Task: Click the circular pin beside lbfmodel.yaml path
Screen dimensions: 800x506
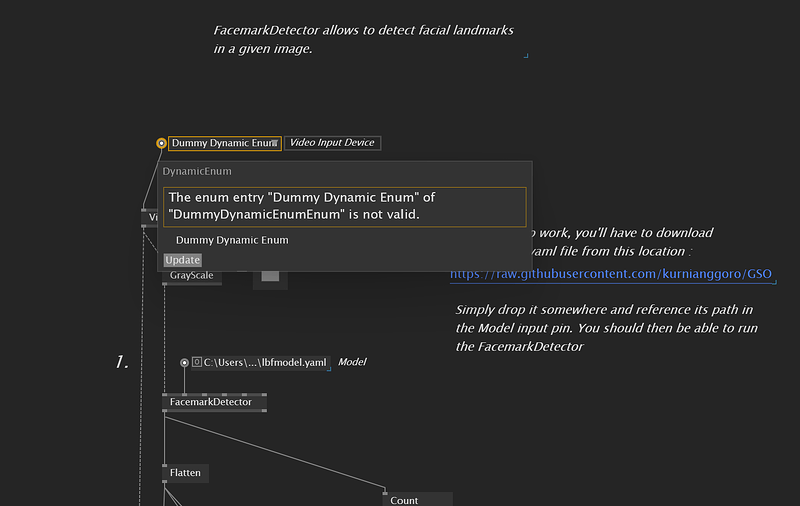Action: pyautogui.click(x=184, y=362)
